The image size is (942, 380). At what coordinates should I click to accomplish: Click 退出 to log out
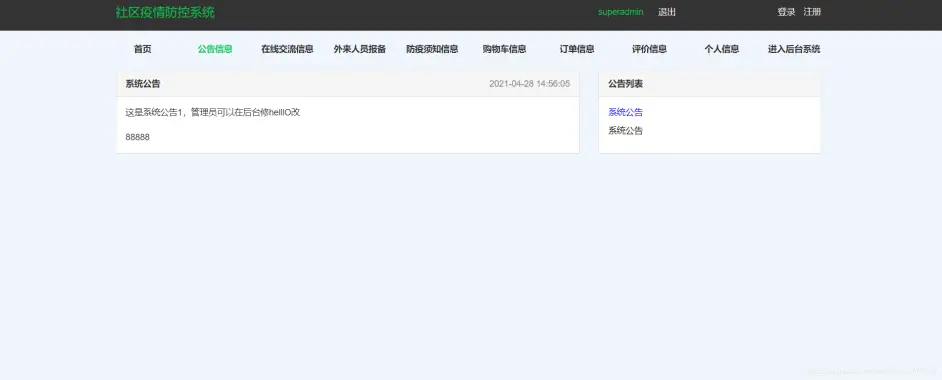[667, 12]
